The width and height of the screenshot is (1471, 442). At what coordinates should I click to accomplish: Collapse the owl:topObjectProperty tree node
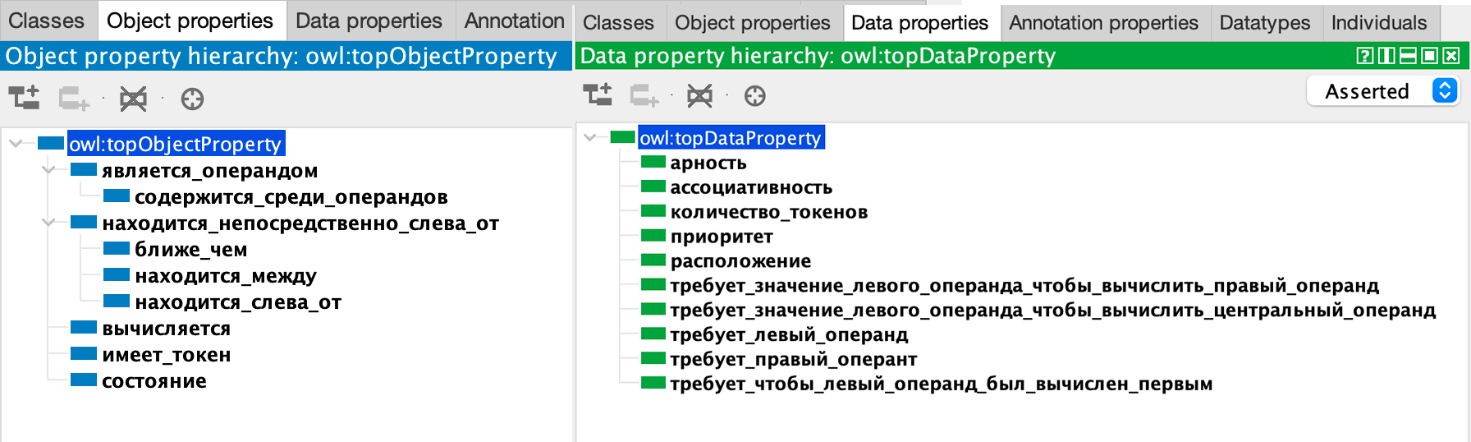coord(15,144)
